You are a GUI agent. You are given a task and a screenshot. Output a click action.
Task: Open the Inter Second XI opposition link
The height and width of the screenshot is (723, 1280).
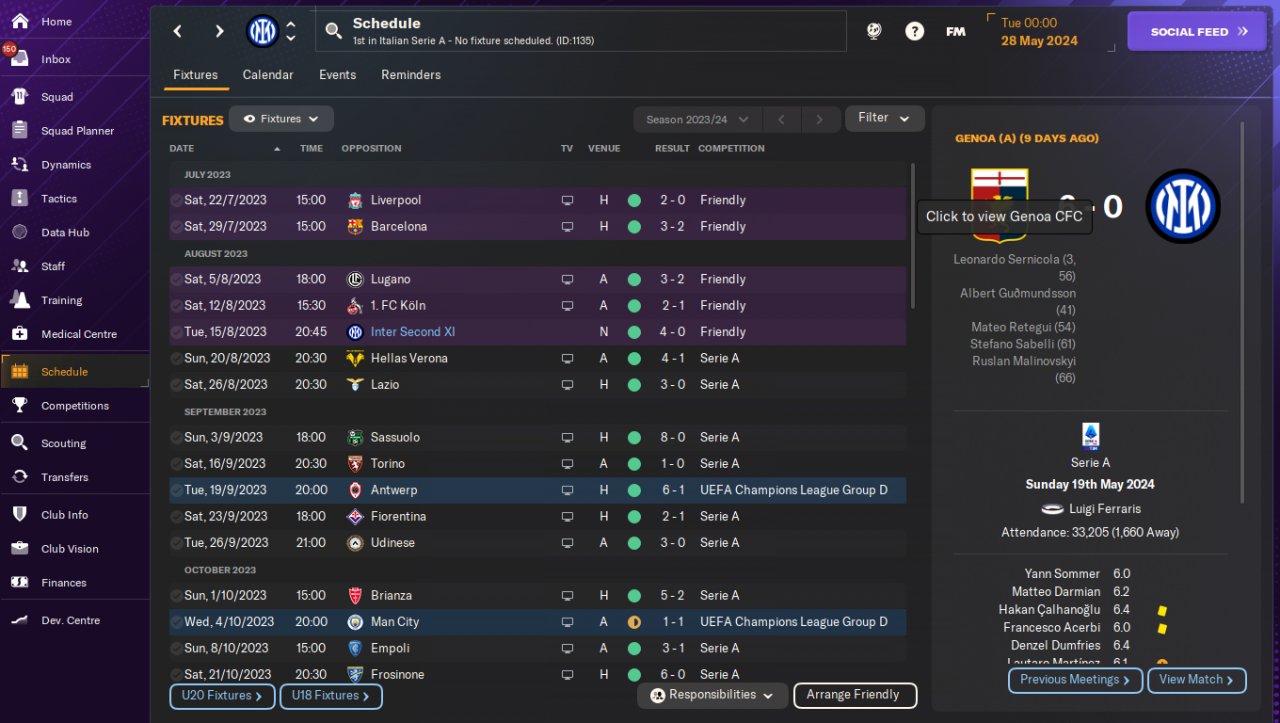[x=413, y=332]
